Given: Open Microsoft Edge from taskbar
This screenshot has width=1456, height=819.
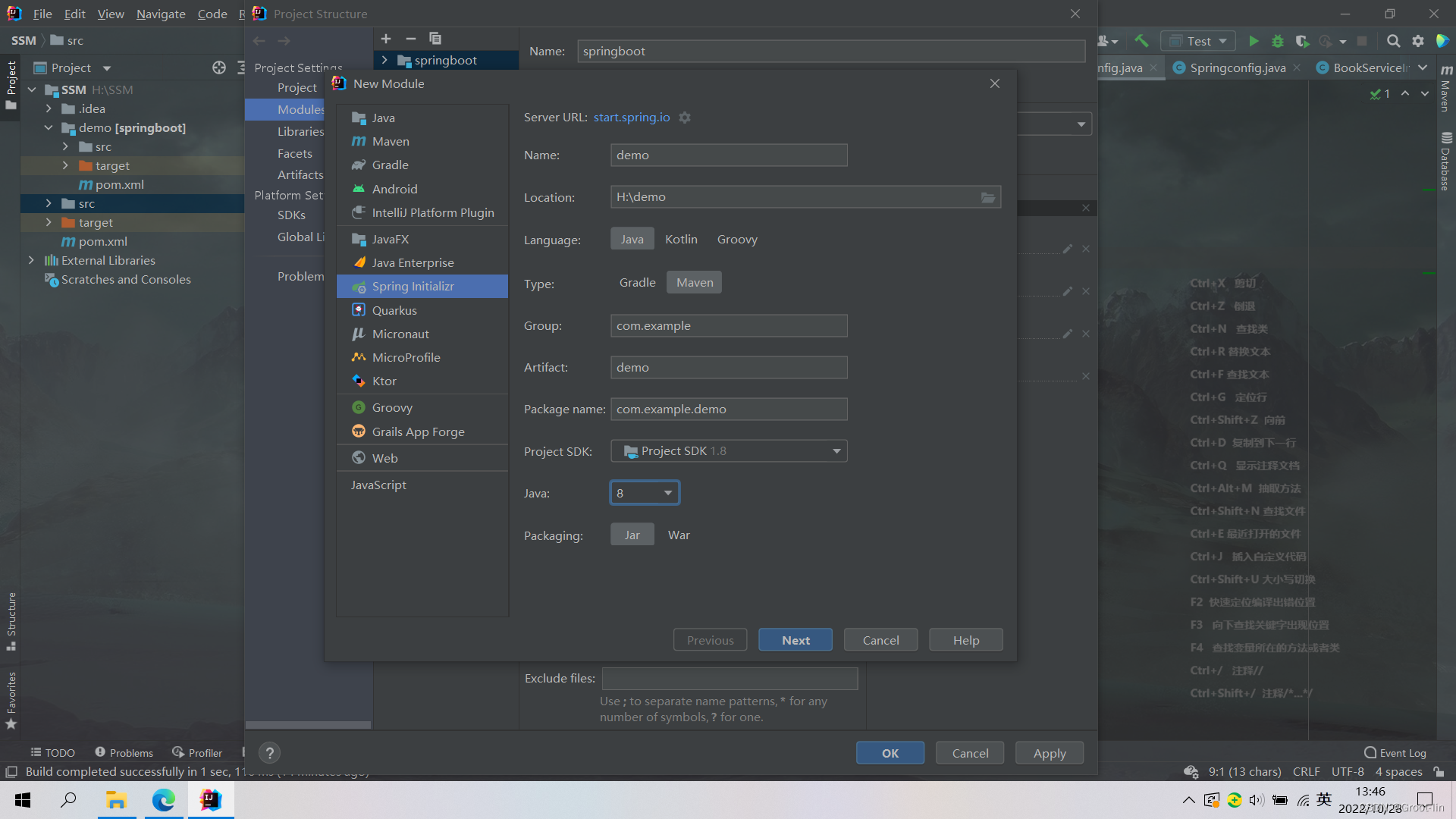Looking at the screenshot, I should pyautogui.click(x=163, y=800).
